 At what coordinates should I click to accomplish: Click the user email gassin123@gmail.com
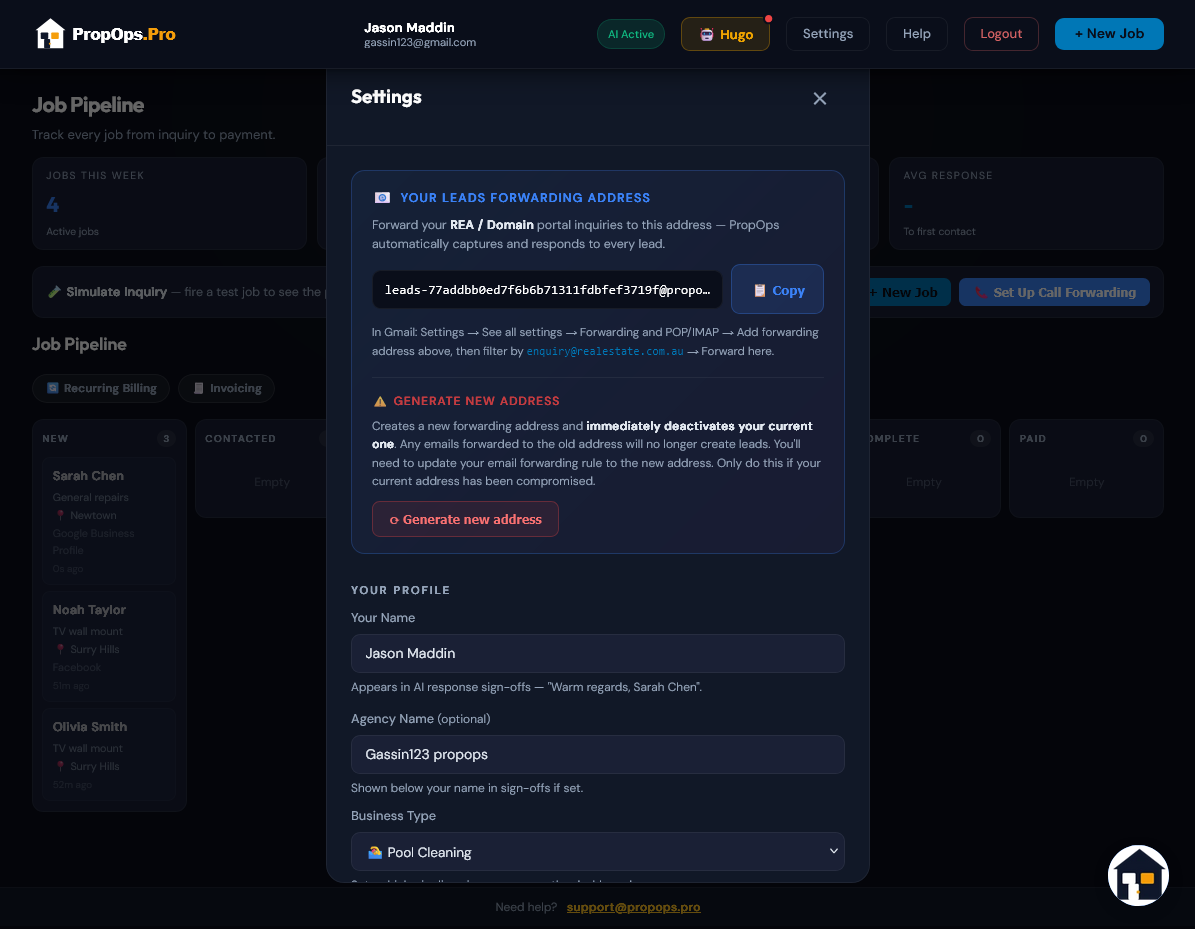(x=420, y=43)
